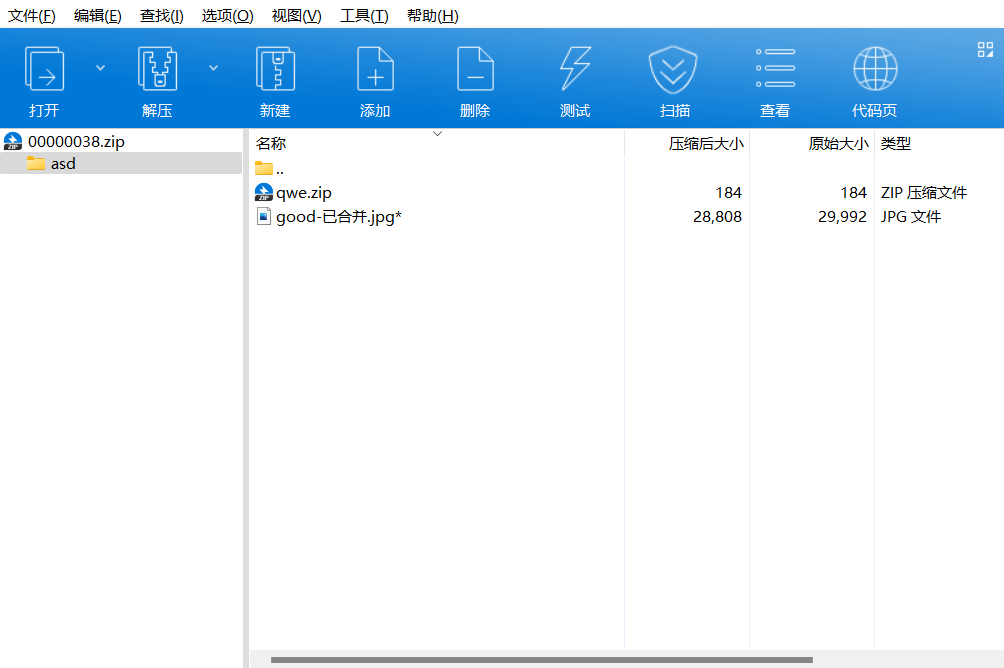The height and width of the screenshot is (668, 1004).
Task: Click the 查看 (View) toolbar icon
Action: tap(774, 77)
